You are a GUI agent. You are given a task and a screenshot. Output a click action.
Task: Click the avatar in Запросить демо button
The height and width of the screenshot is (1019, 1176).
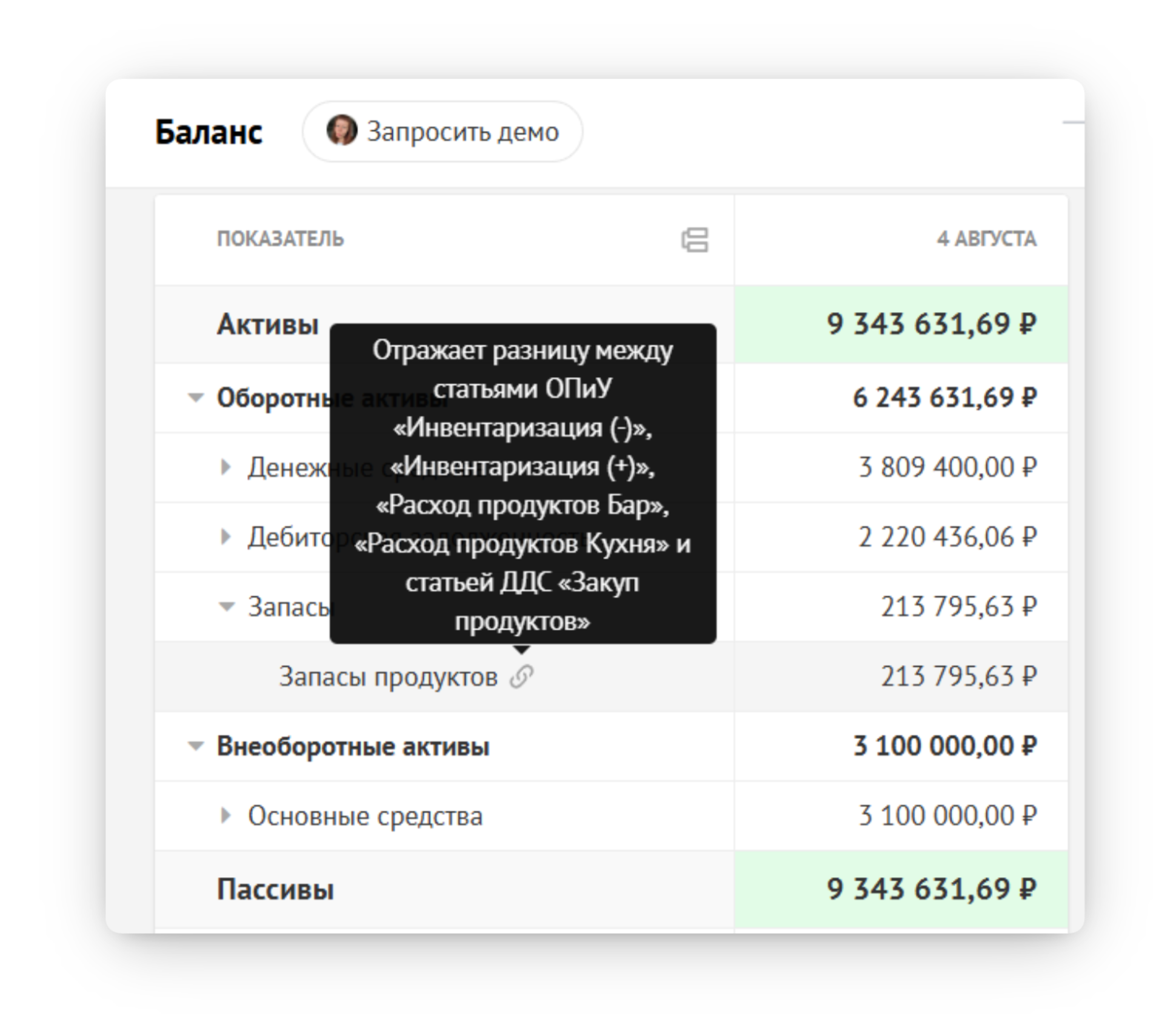(341, 130)
